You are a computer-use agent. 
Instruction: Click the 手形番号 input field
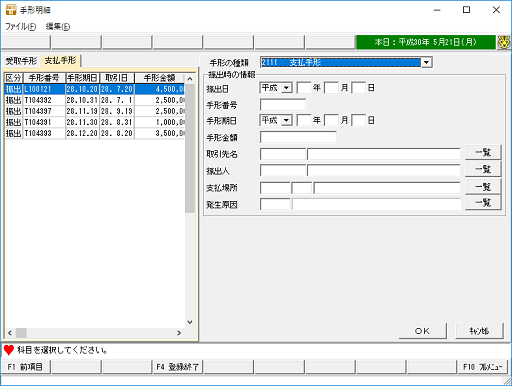click(x=283, y=105)
